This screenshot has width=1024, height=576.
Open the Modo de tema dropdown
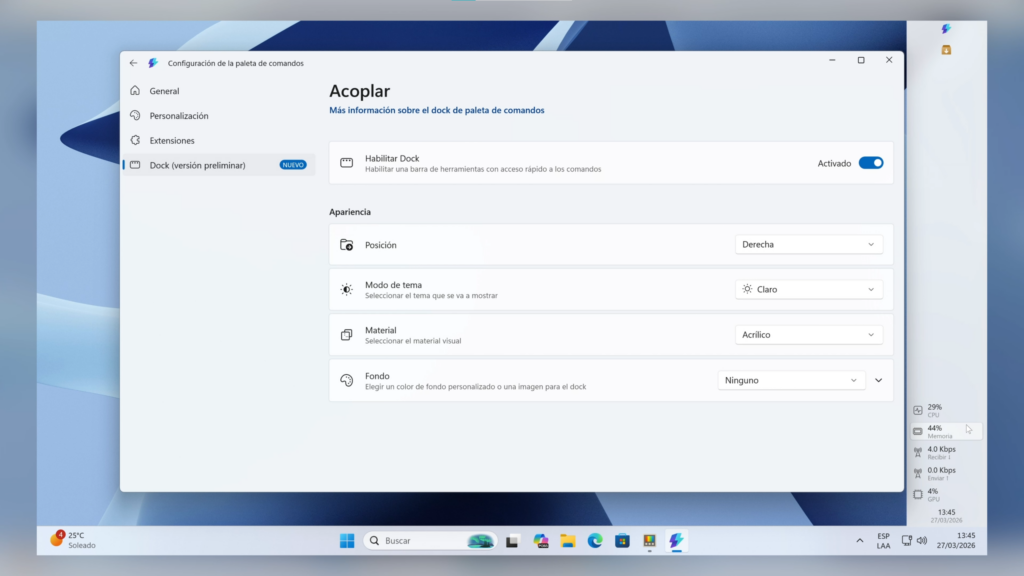(x=808, y=288)
